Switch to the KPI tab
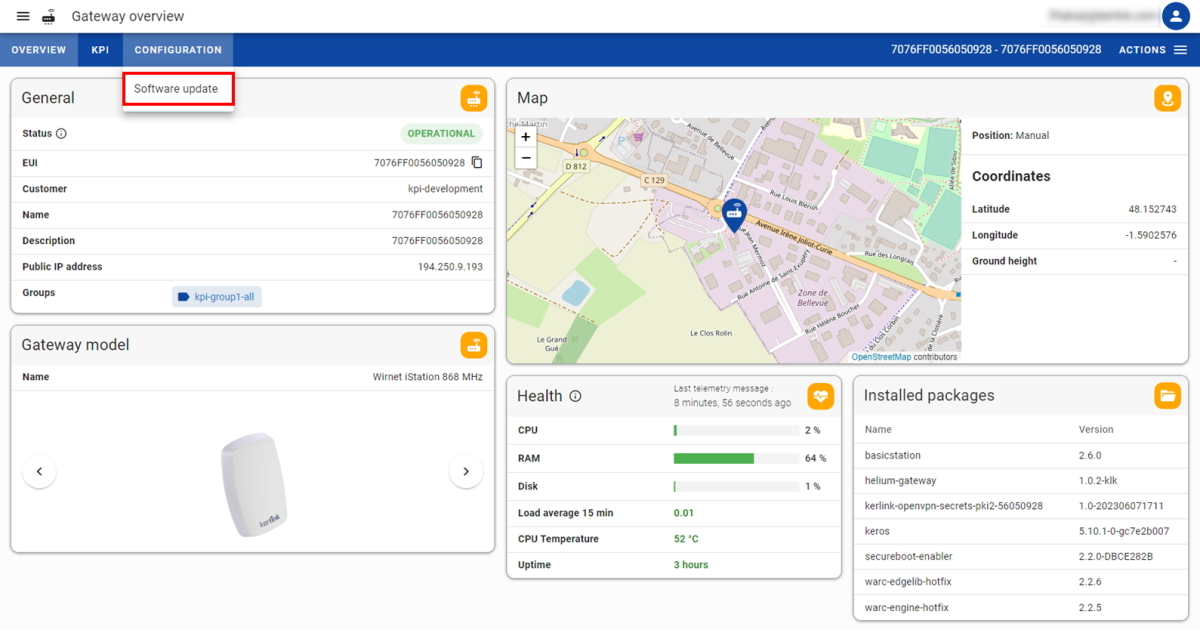This screenshot has height=630, width=1200. [x=100, y=50]
